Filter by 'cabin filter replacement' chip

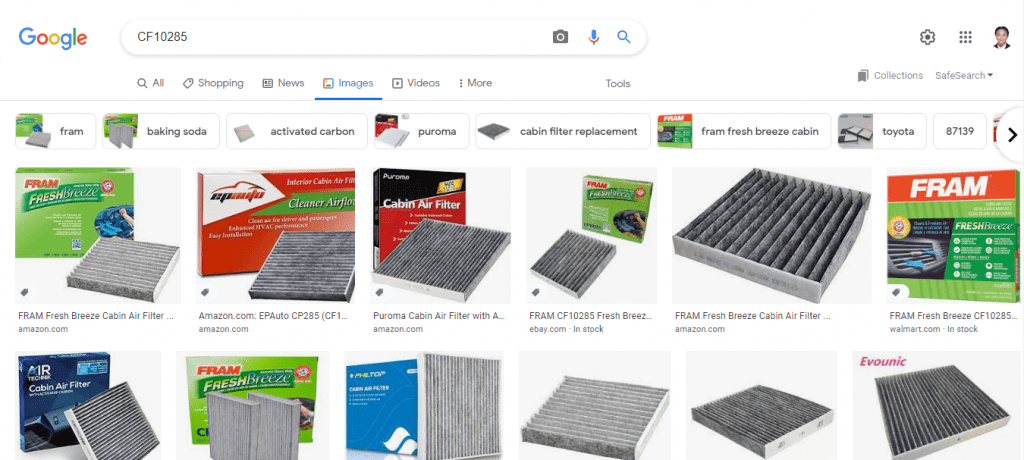(x=563, y=131)
